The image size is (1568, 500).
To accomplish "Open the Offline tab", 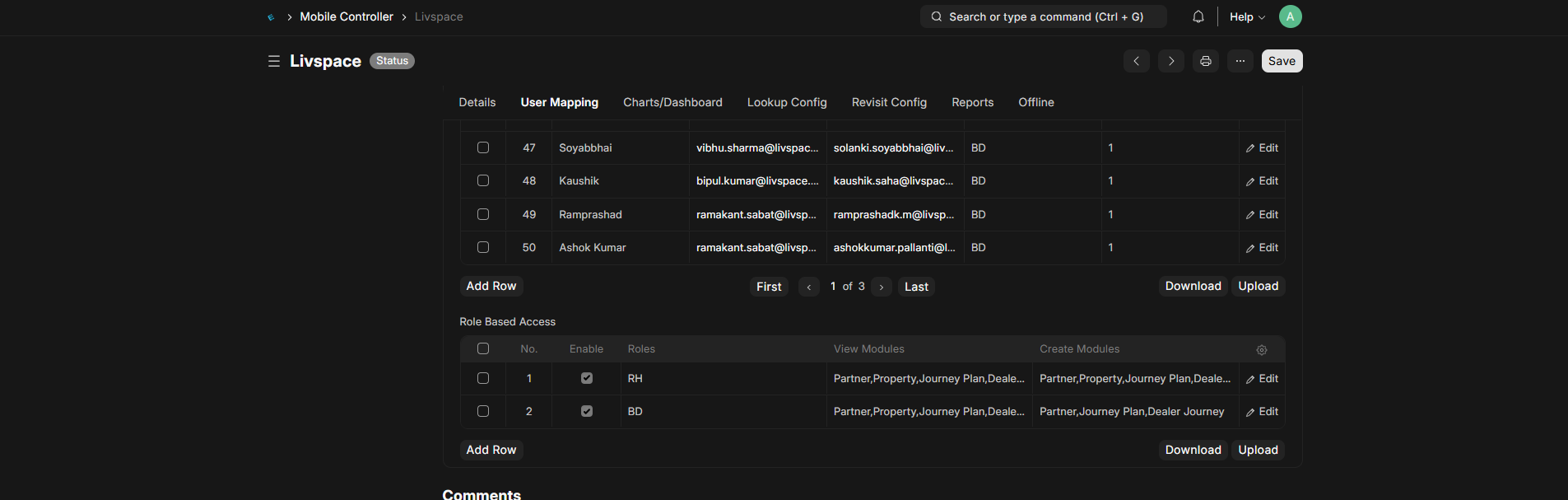I will [x=1036, y=102].
